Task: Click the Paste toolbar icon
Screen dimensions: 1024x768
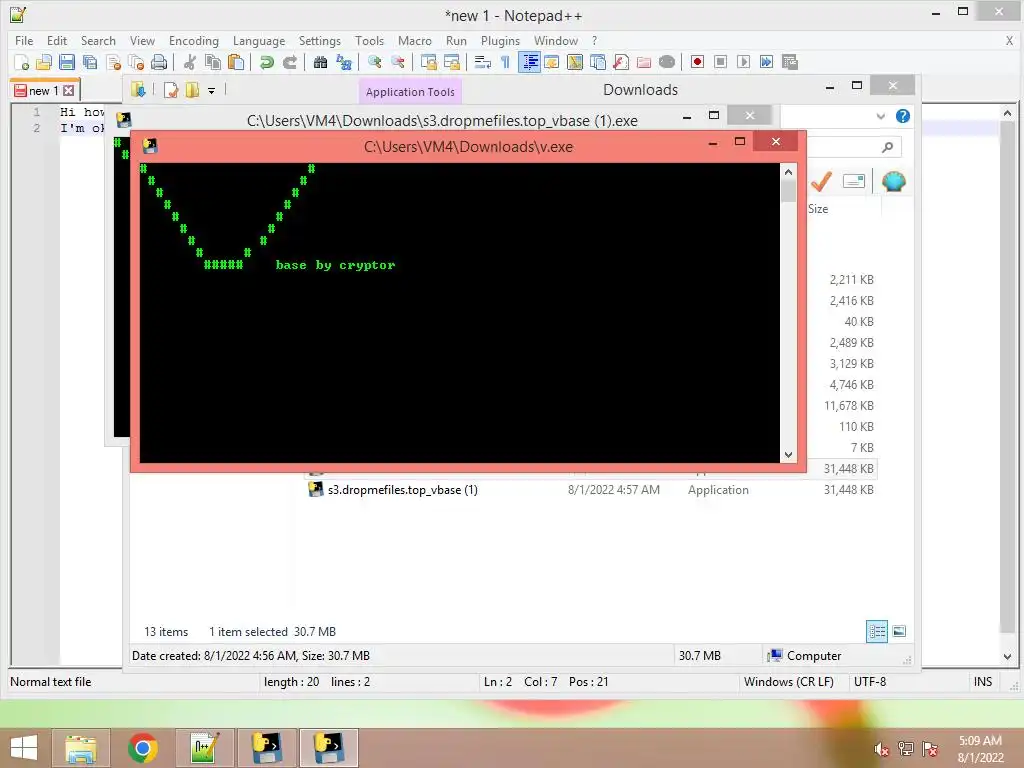Action: point(236,62)
